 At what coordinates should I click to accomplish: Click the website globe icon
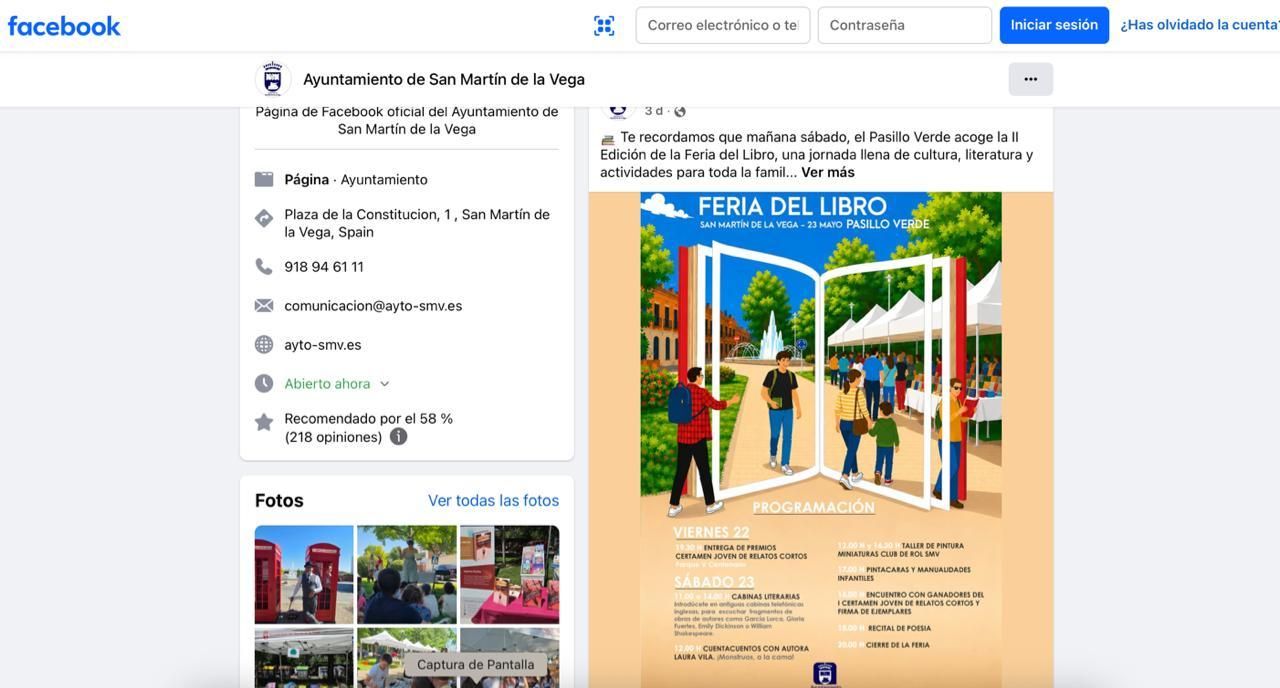[264, 345]
